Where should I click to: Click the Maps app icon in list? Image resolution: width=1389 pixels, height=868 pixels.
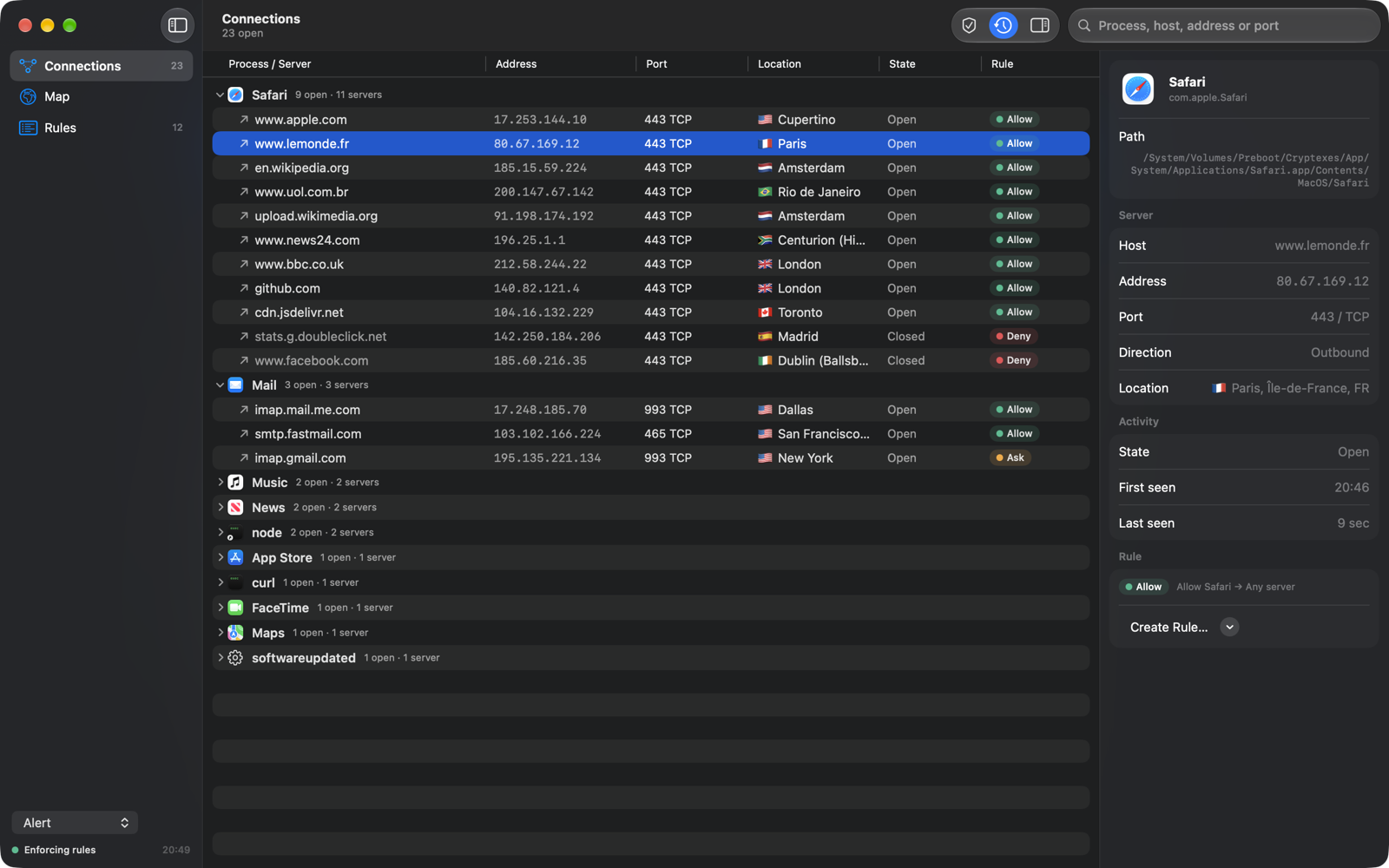tap(235, 633)
